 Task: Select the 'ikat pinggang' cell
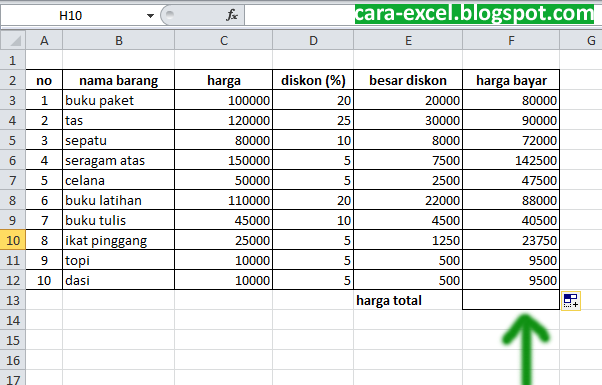click(119, 240)
